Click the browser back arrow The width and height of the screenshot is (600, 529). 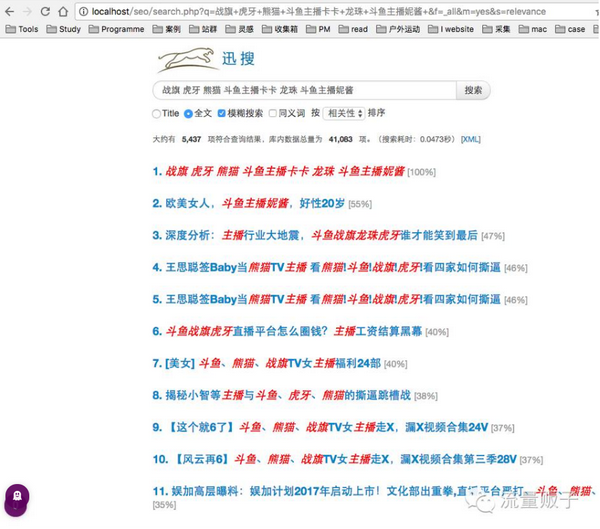[x=10, y=11]
